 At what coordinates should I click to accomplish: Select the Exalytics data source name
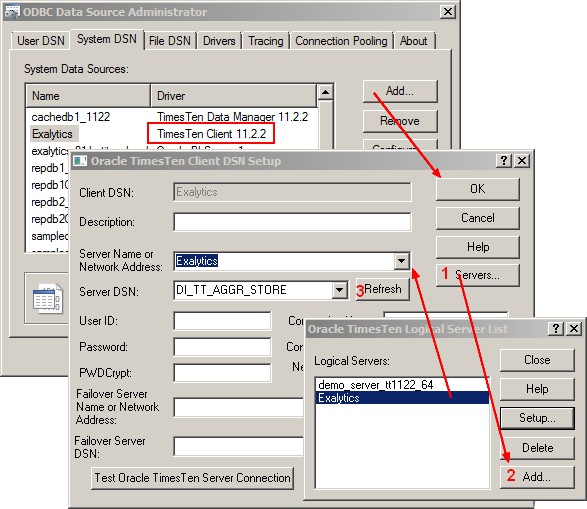pos(52,134)
